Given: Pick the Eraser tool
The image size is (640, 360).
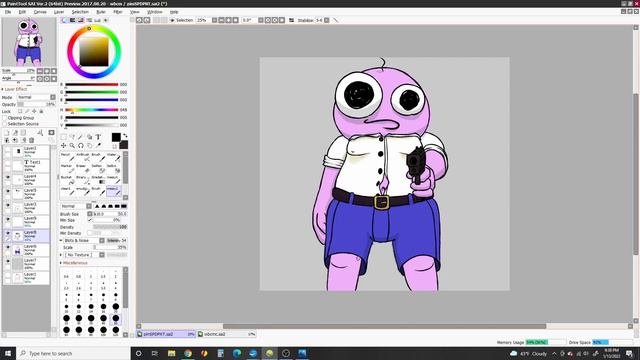Looking at the screenshot, I should (83, 169).
